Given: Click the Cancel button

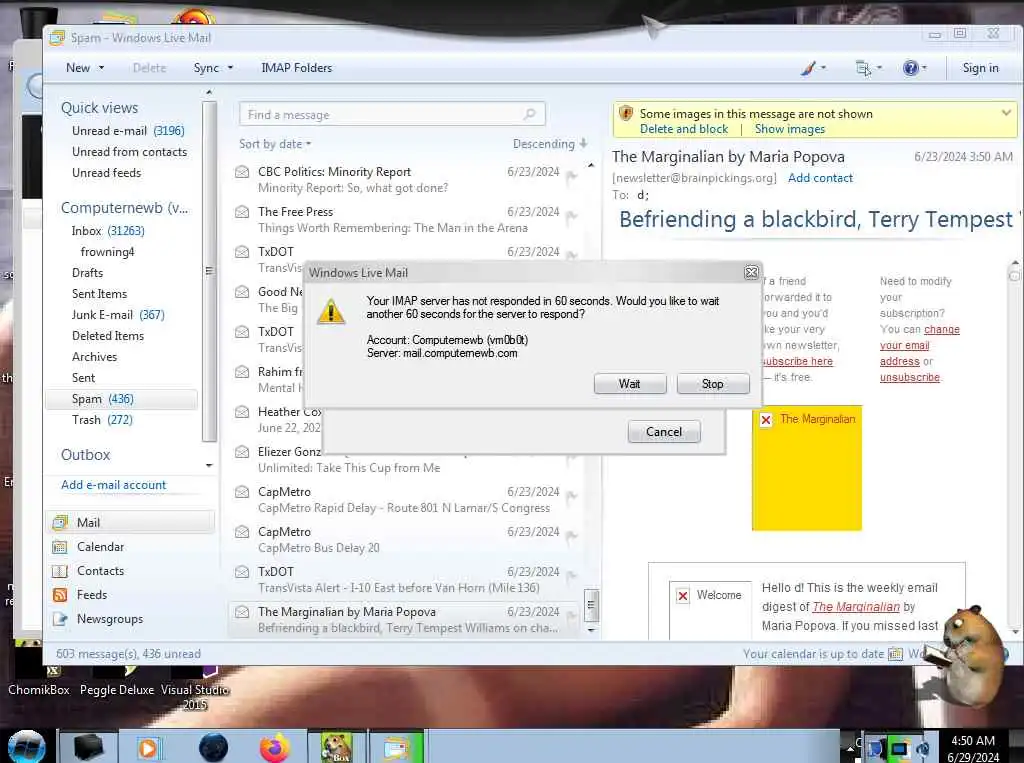Looking at the screenshot, I should (x=664, y=432).
